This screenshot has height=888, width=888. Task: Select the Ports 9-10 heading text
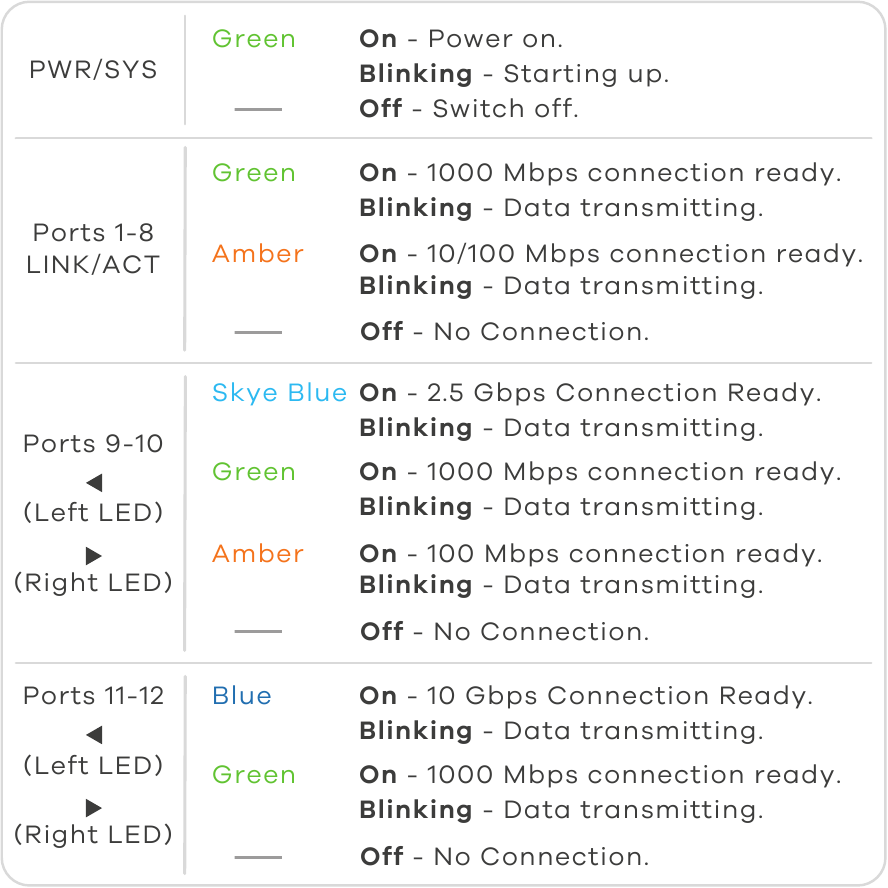click(94, 444)
